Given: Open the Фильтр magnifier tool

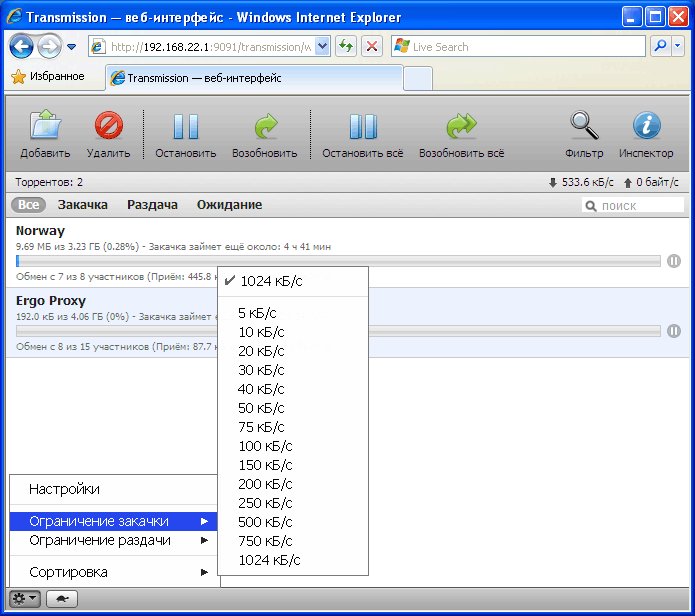Looking at the screenshot, I should coord(584,125).
